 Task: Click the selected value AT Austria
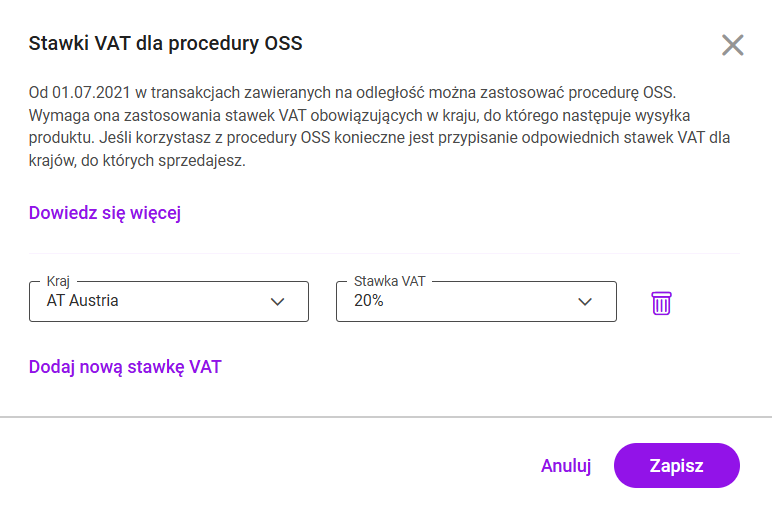82,300
